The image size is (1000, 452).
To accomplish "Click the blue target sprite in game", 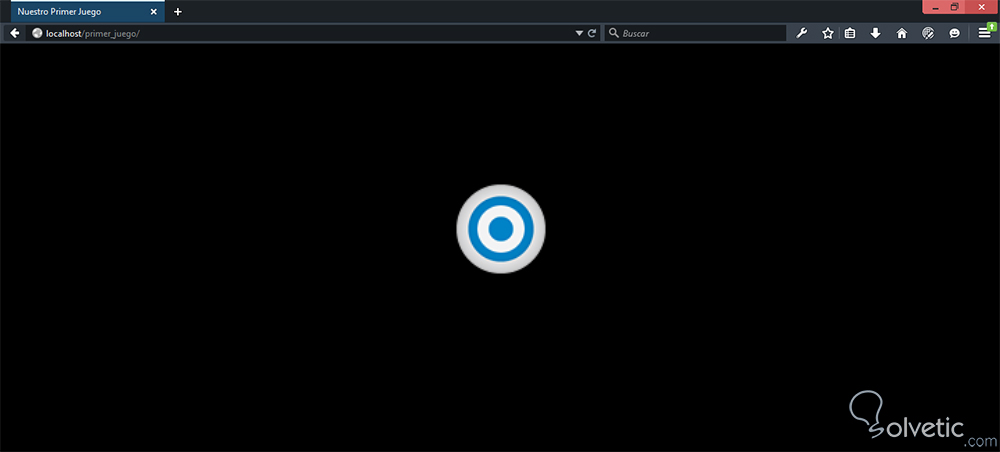I will coord(501,229).
